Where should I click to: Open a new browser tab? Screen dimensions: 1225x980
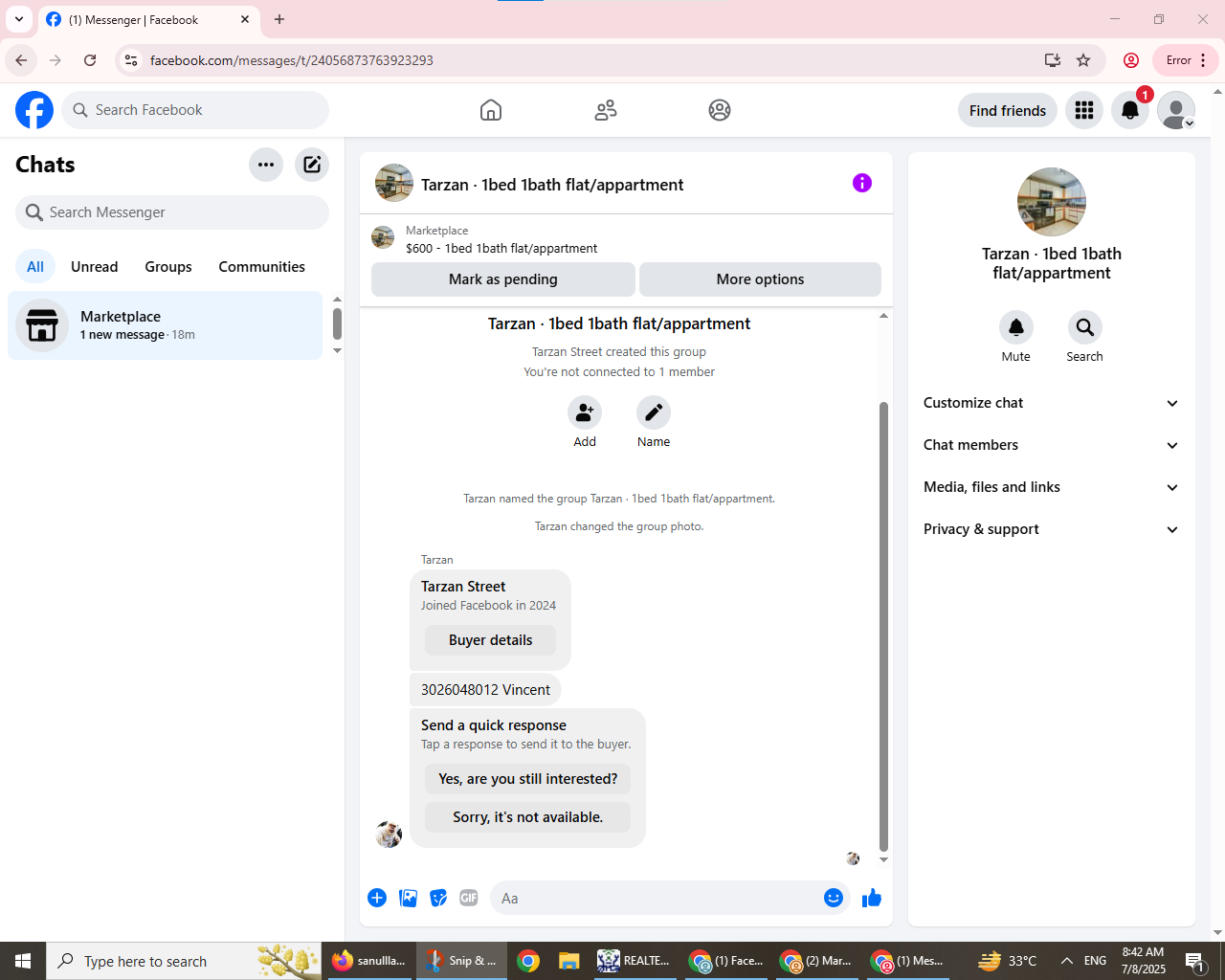[x=279, y=19]
